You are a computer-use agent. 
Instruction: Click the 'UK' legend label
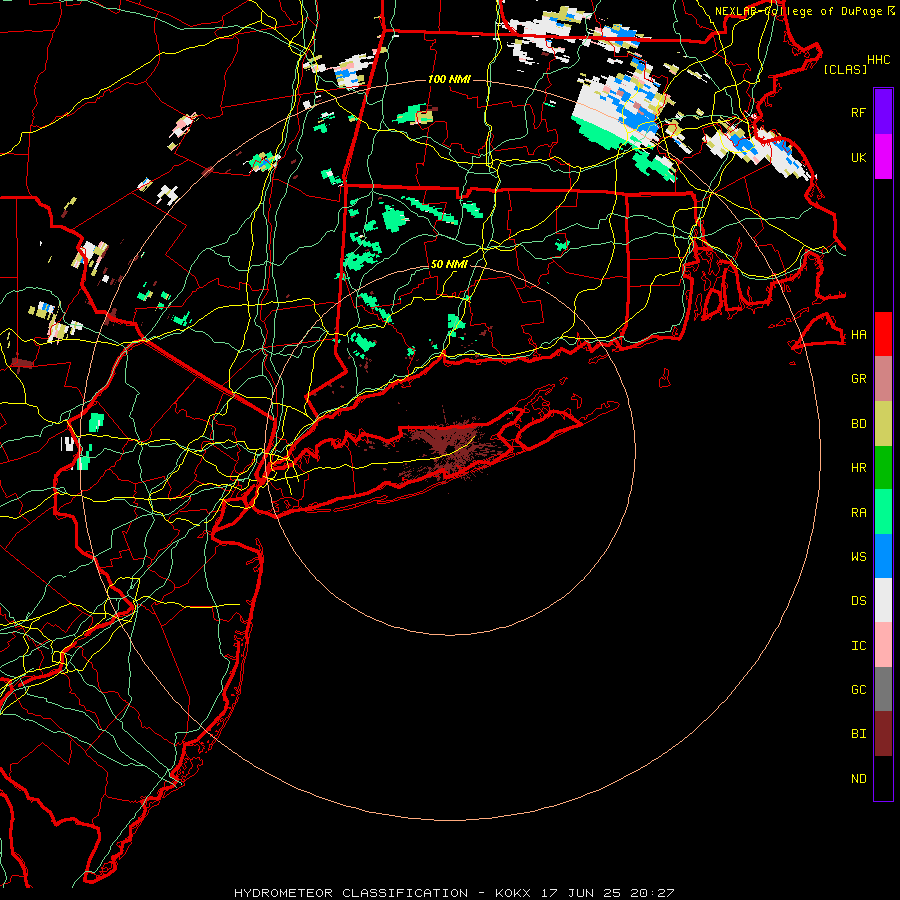858,157
